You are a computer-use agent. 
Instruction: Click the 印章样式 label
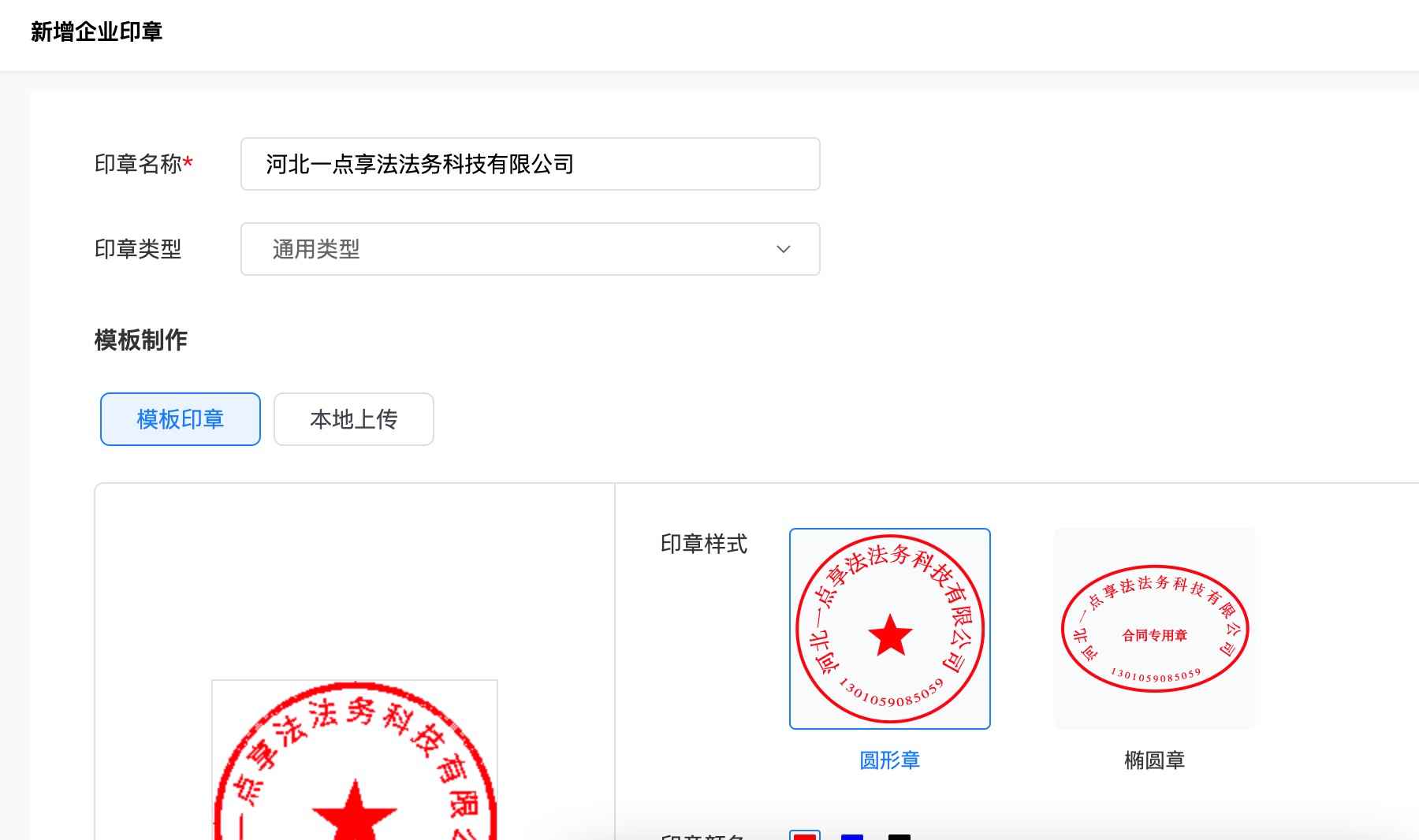point(704,544)
